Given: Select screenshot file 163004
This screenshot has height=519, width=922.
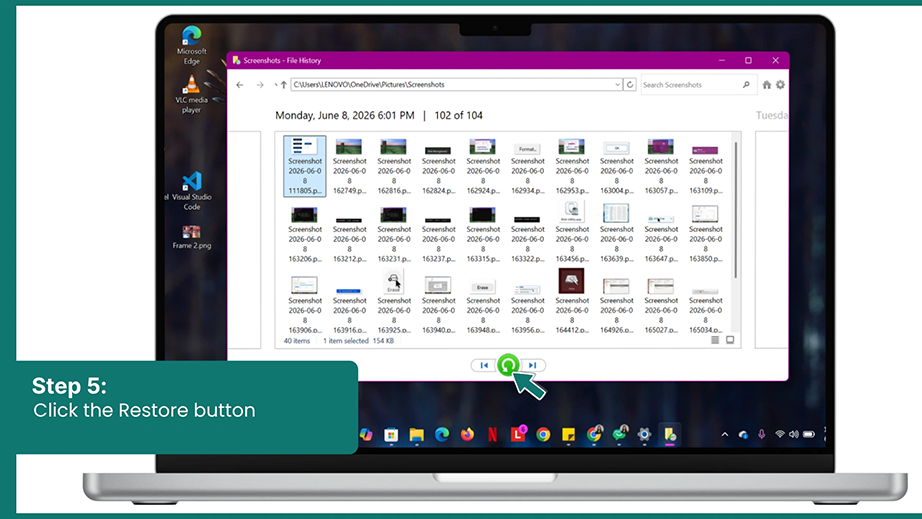Looking at the screenshot, I should point(617,166).
